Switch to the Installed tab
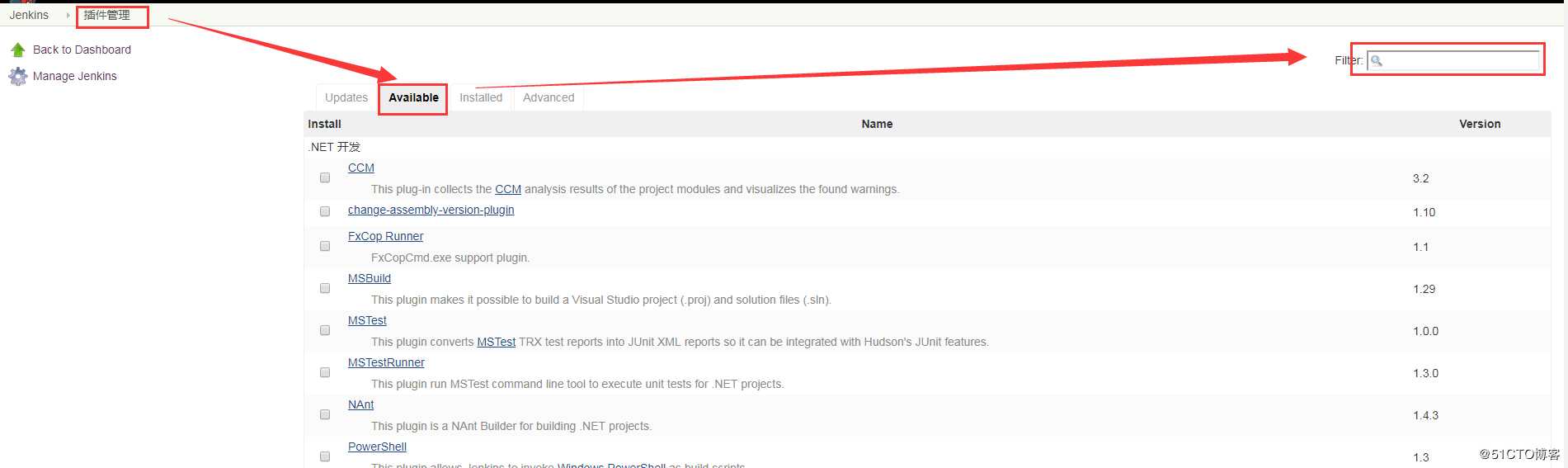The image size is (1568, 468). pyautogui.click(x=481, y=97)
